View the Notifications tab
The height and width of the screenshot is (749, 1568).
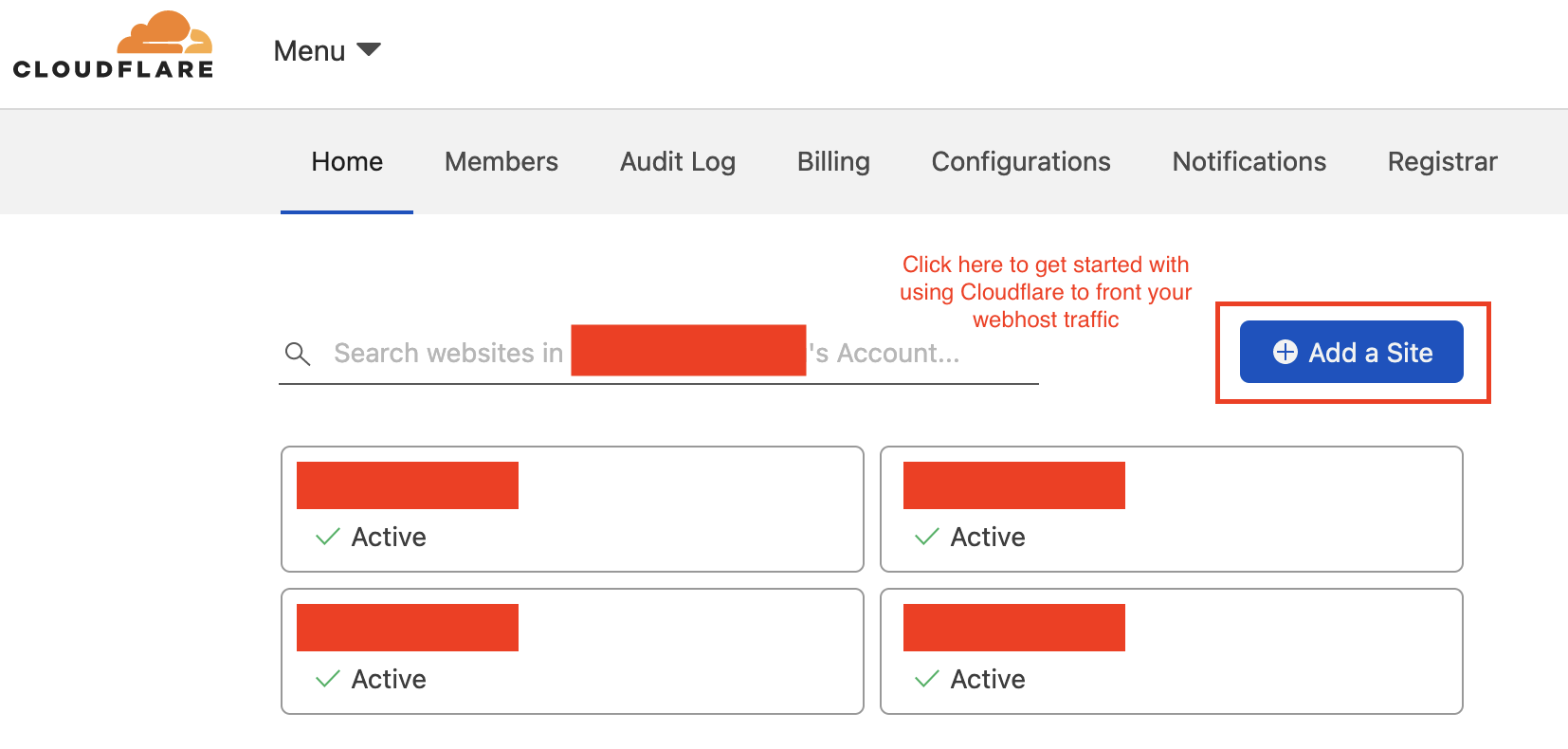pos(1249,162)
